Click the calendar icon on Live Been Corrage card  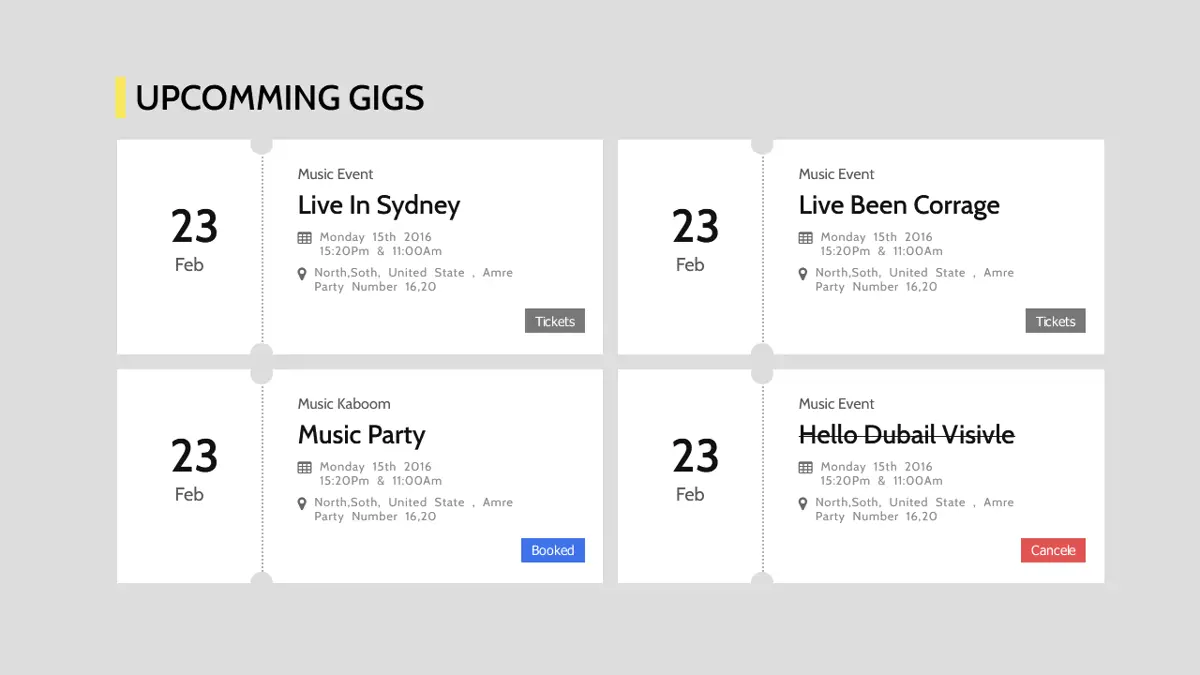[x=803, y=237]
